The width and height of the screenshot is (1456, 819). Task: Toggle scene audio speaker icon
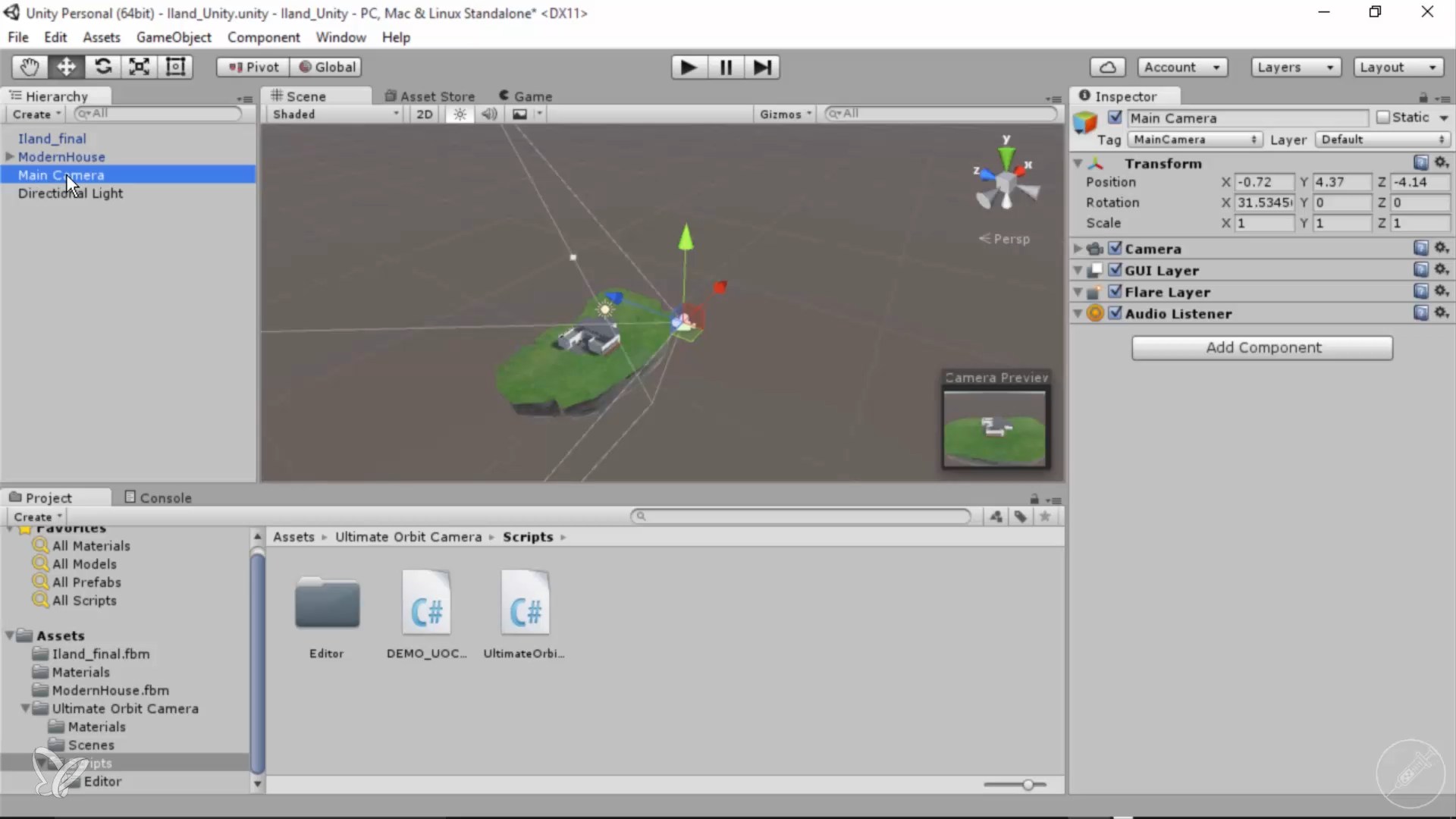(x=489, y=115)
